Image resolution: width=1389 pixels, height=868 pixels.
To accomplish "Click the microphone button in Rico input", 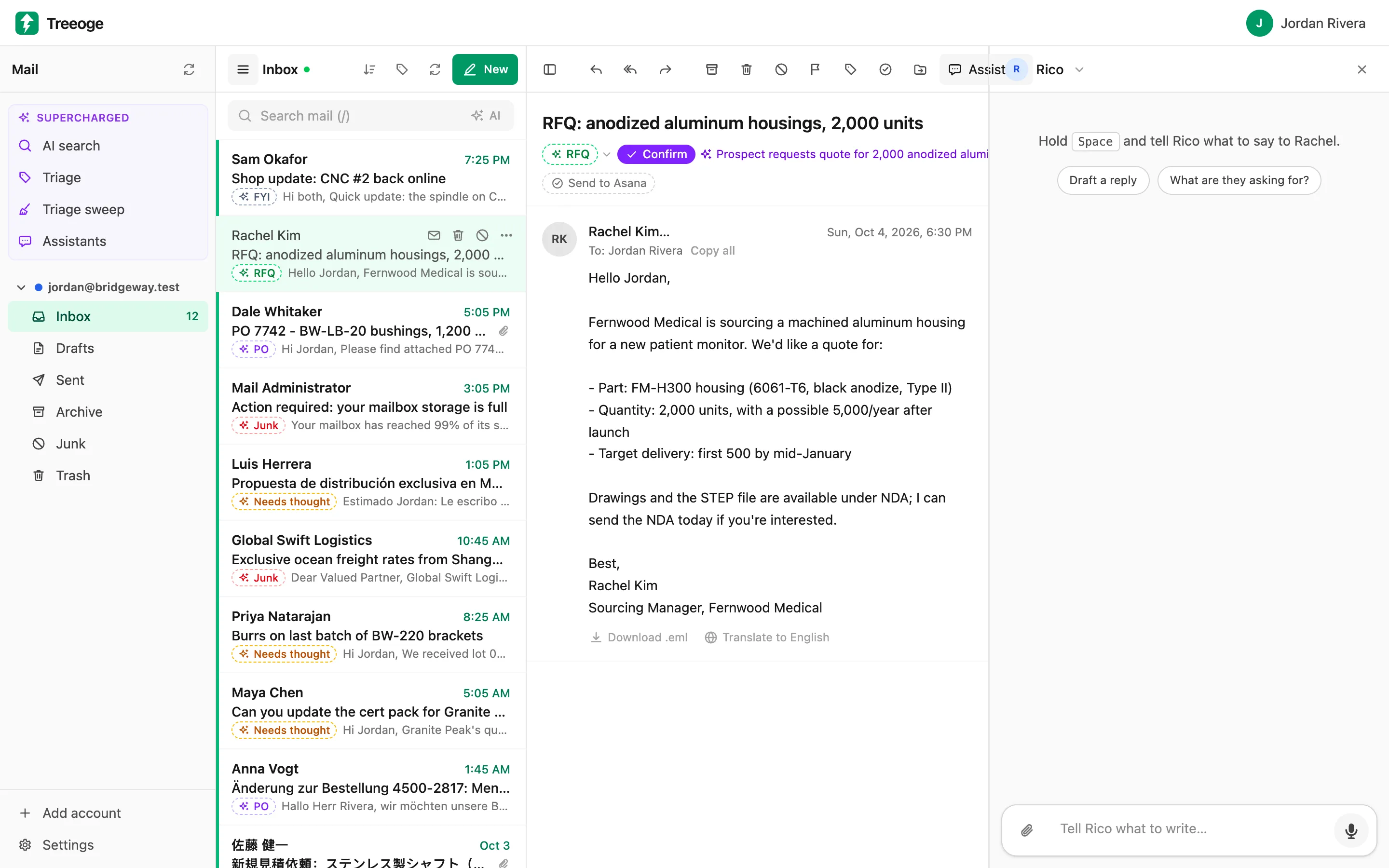I will pos(1351,829).
